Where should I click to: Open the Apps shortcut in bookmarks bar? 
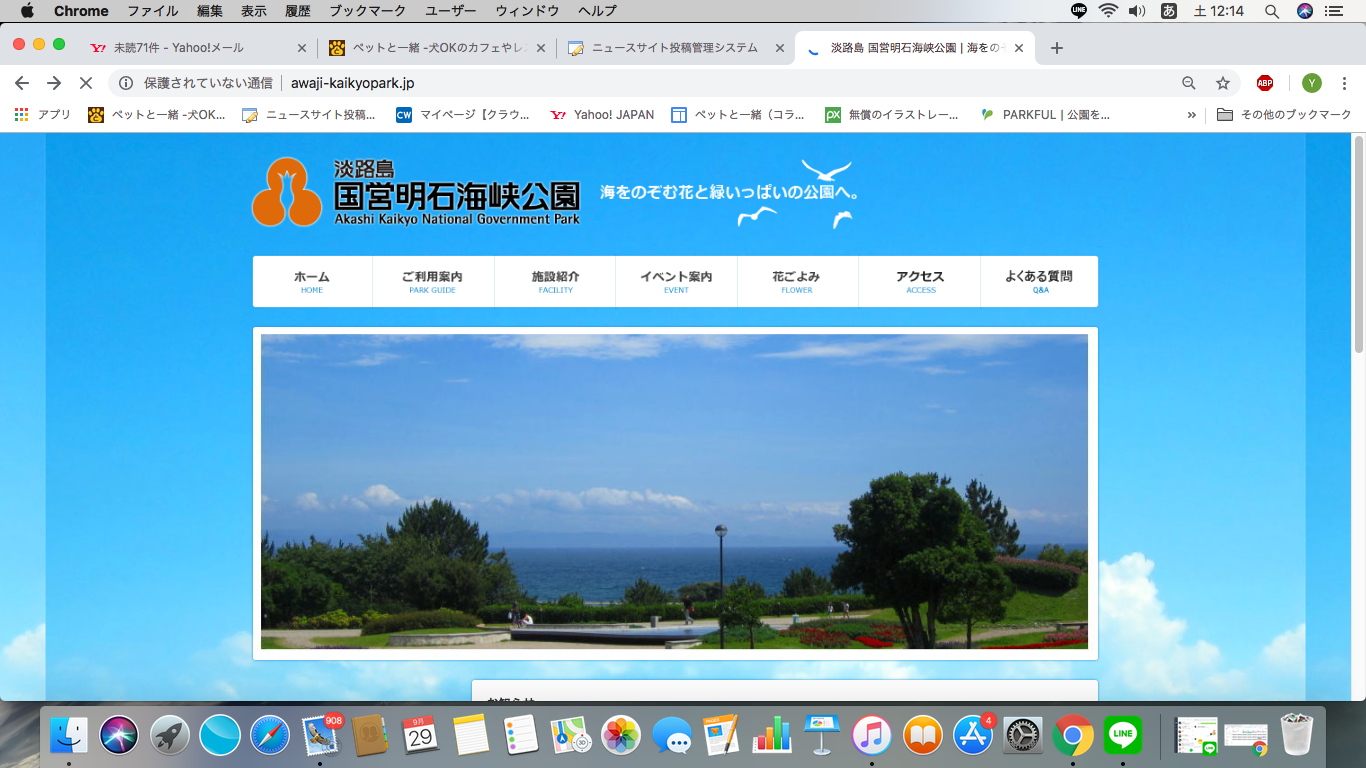coord(42,115)
